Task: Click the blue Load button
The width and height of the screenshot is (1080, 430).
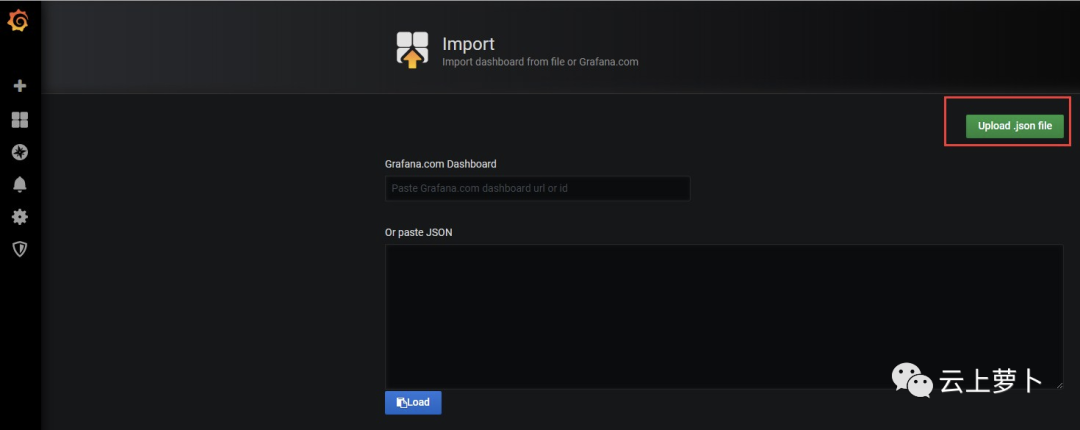Action: click(413, 402)
